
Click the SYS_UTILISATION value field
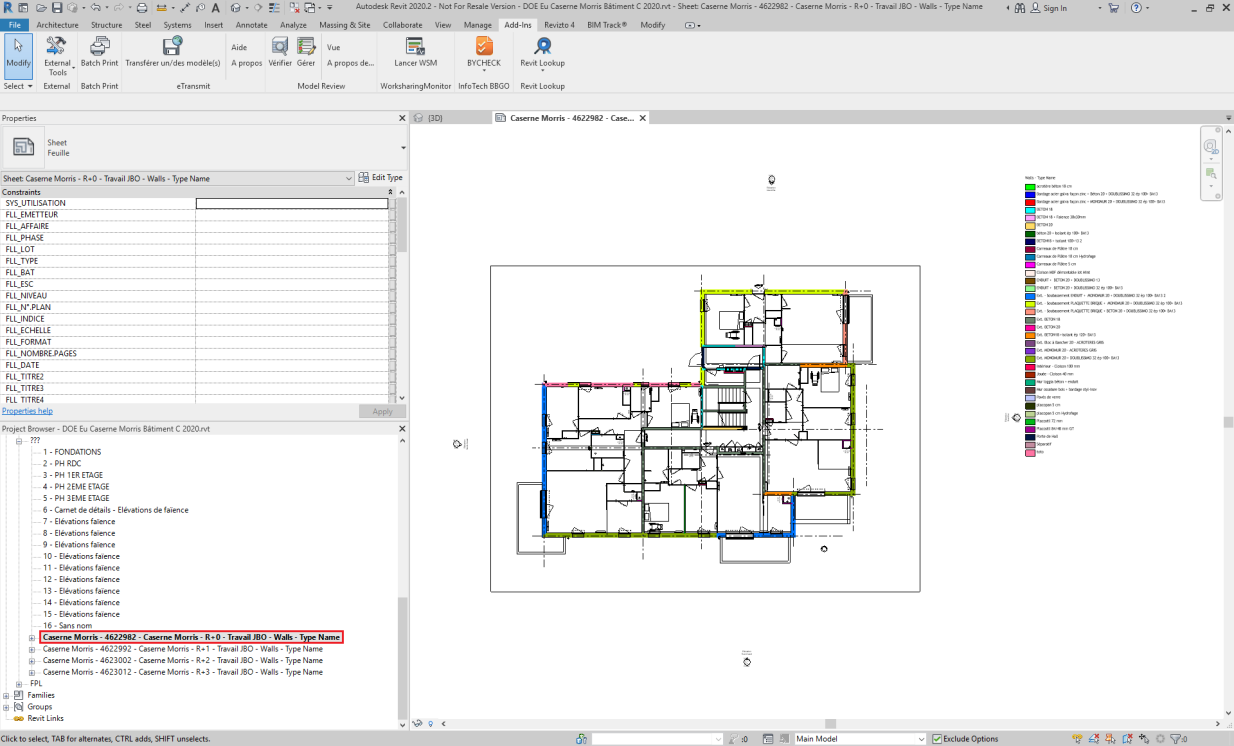pyautogui.click(x=292, y=203)
